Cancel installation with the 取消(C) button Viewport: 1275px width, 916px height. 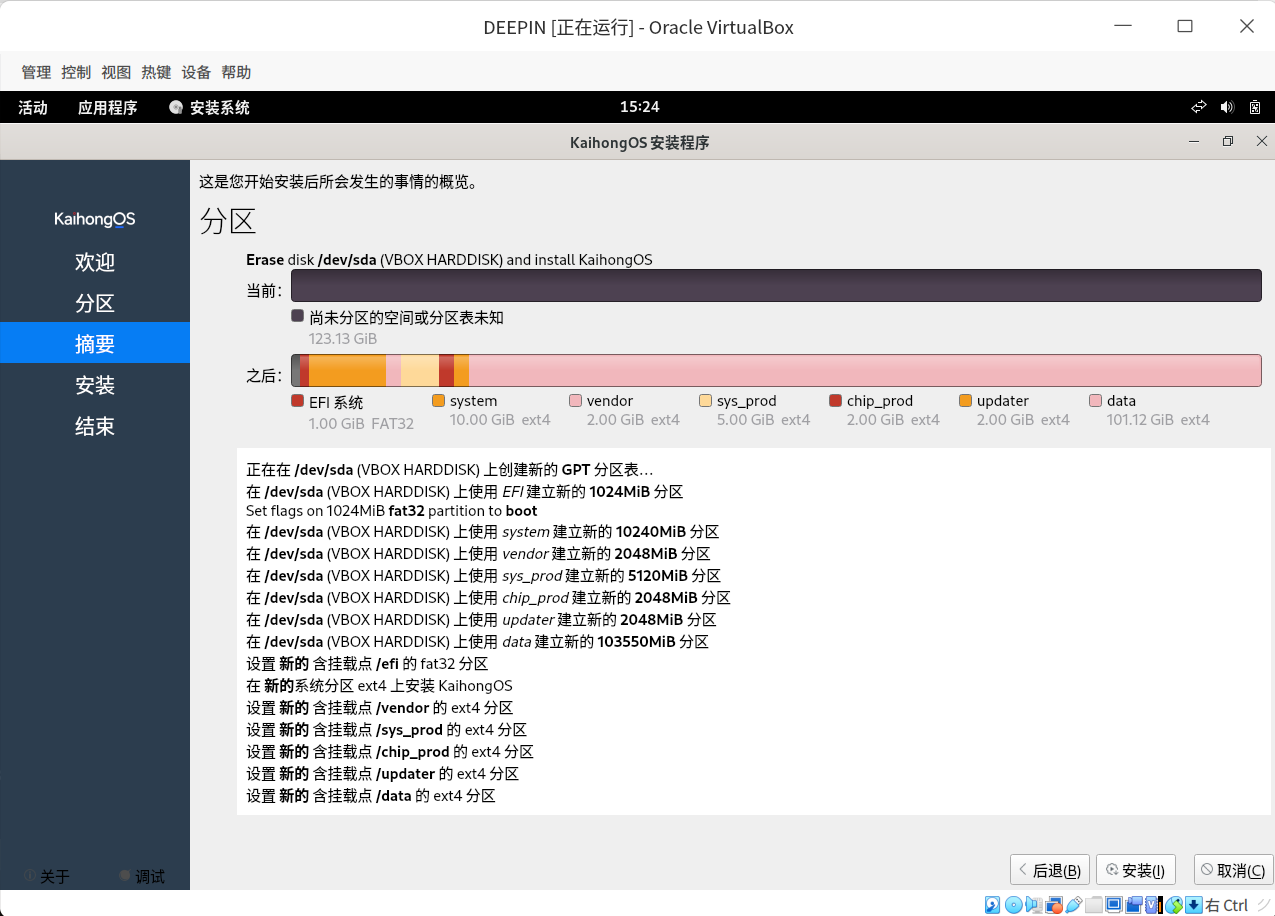pos(1233,870)
